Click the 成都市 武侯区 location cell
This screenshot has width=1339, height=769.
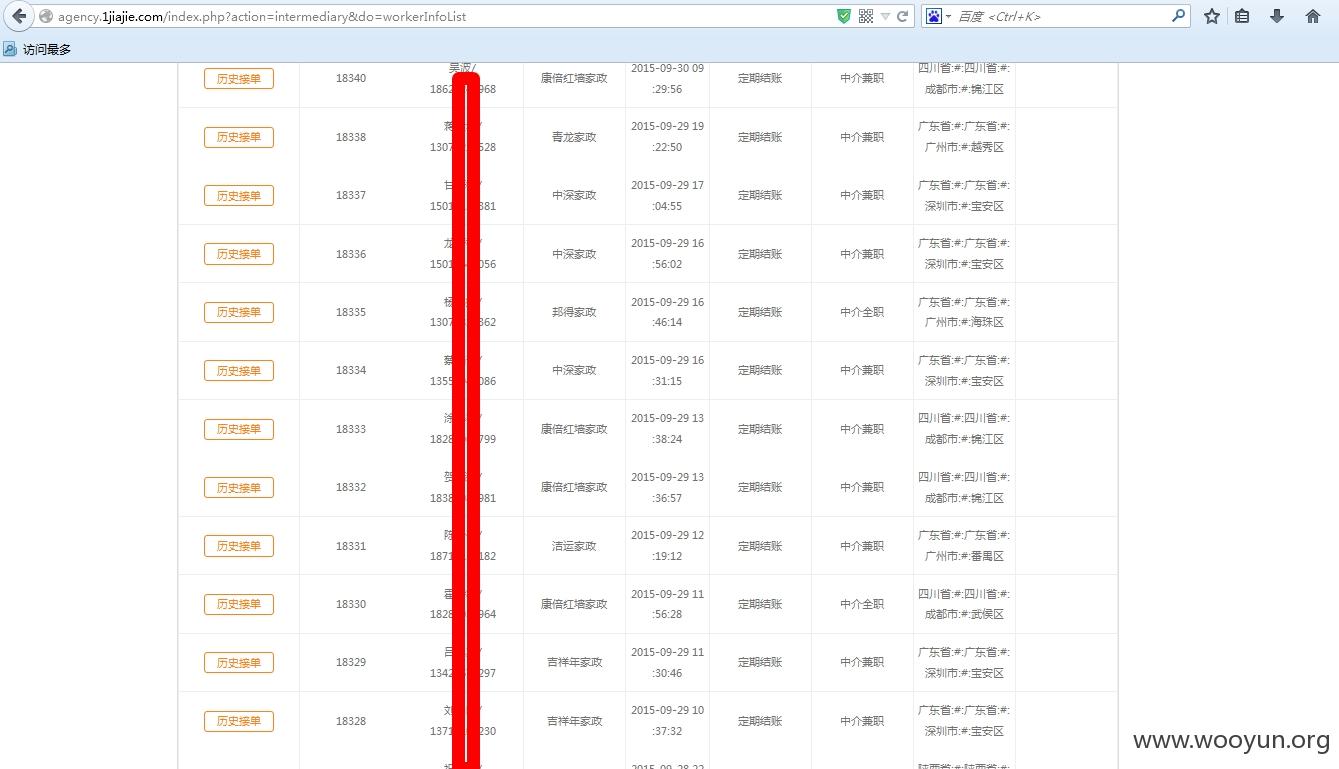click(x=964, y=604)
